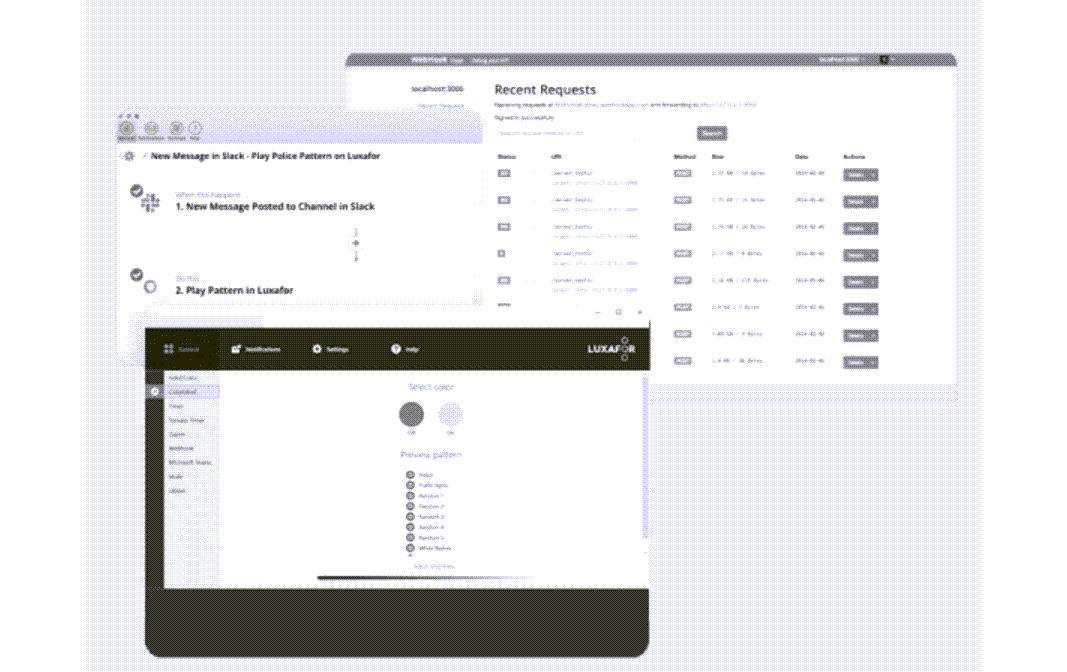Viewport: 1067px width, 672px height.
Task: Preview the Random 1 pattern icon
Action: pyautogui.click(x=410, y=496)
